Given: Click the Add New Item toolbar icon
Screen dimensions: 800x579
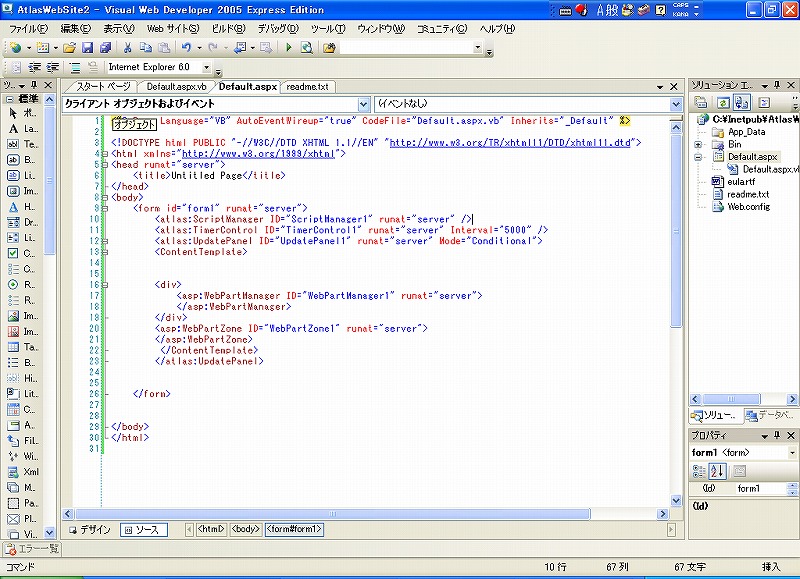Looking at the screenshot, I should click(x=43, y=48).
